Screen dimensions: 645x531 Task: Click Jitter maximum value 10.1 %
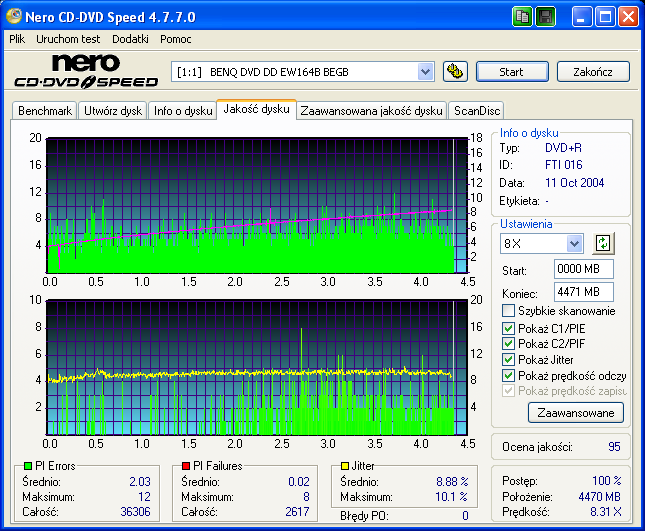coord(451,496)
